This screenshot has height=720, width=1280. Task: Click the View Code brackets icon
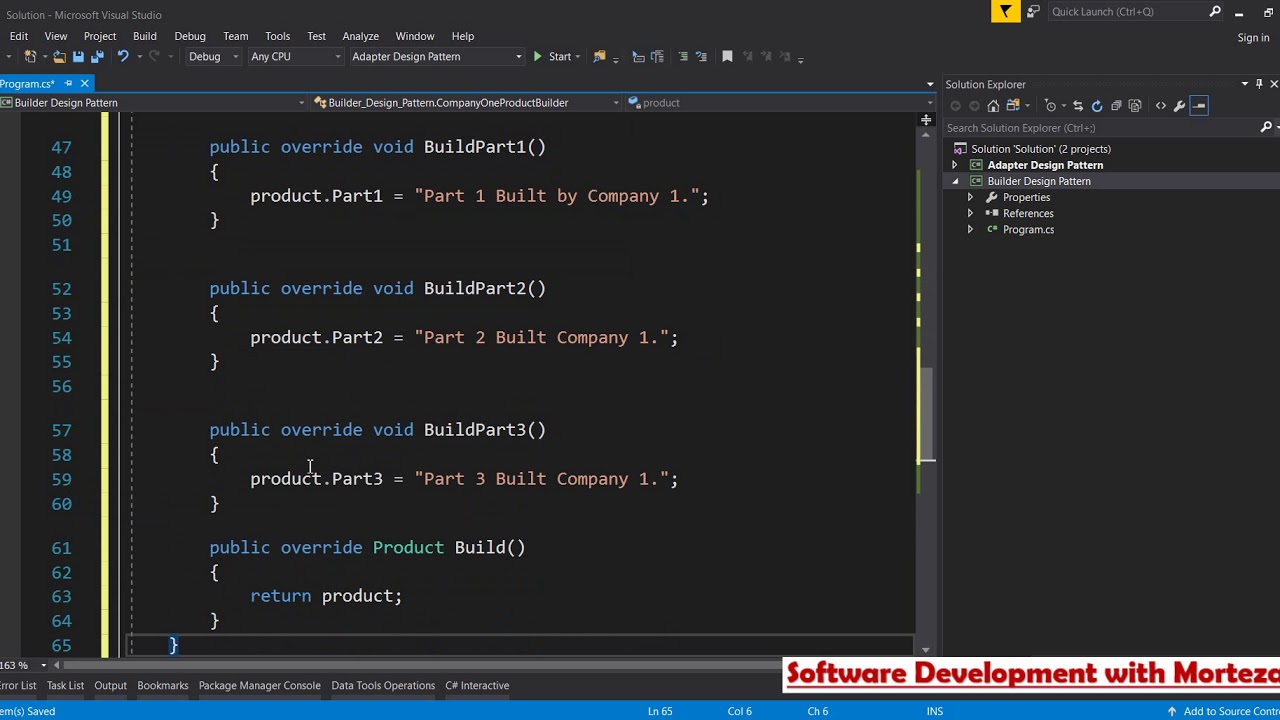1160,106
